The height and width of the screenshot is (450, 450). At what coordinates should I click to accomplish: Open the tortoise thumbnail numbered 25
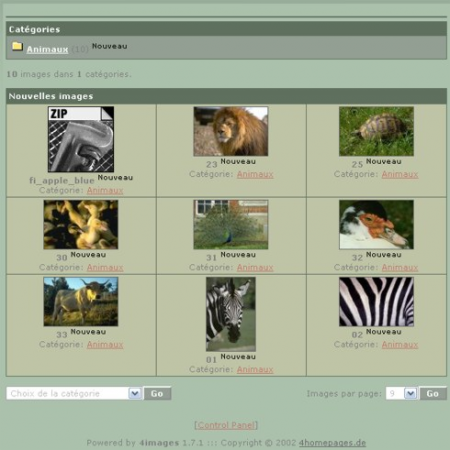(x=376, y=131)
